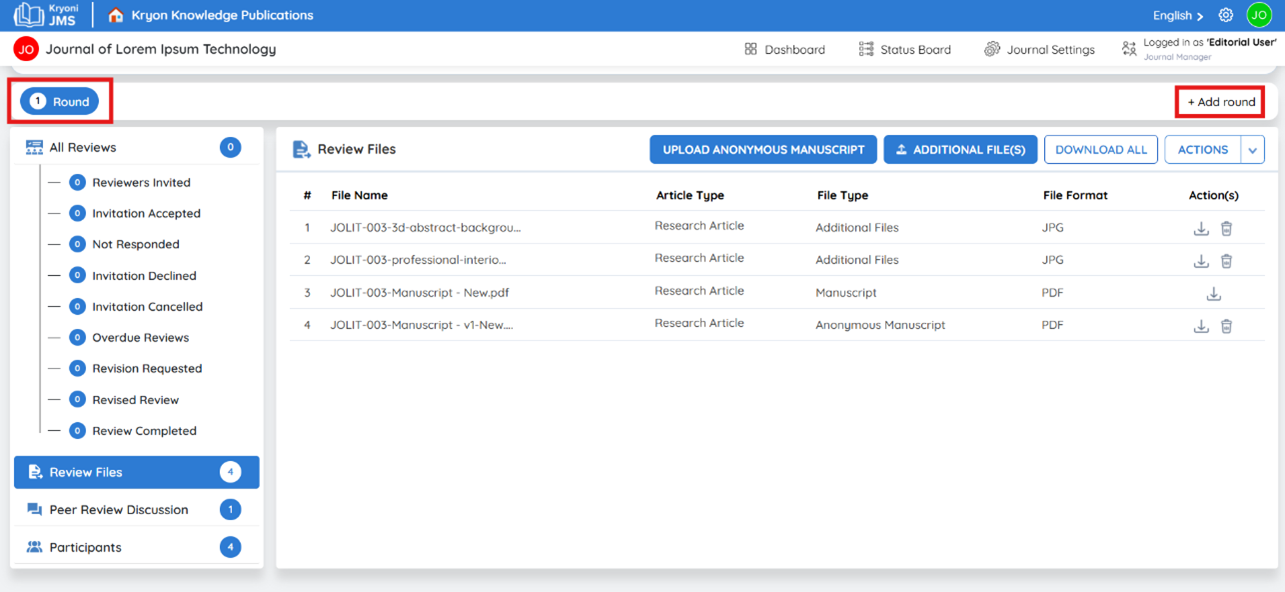Open Journal Settings

1039,49
